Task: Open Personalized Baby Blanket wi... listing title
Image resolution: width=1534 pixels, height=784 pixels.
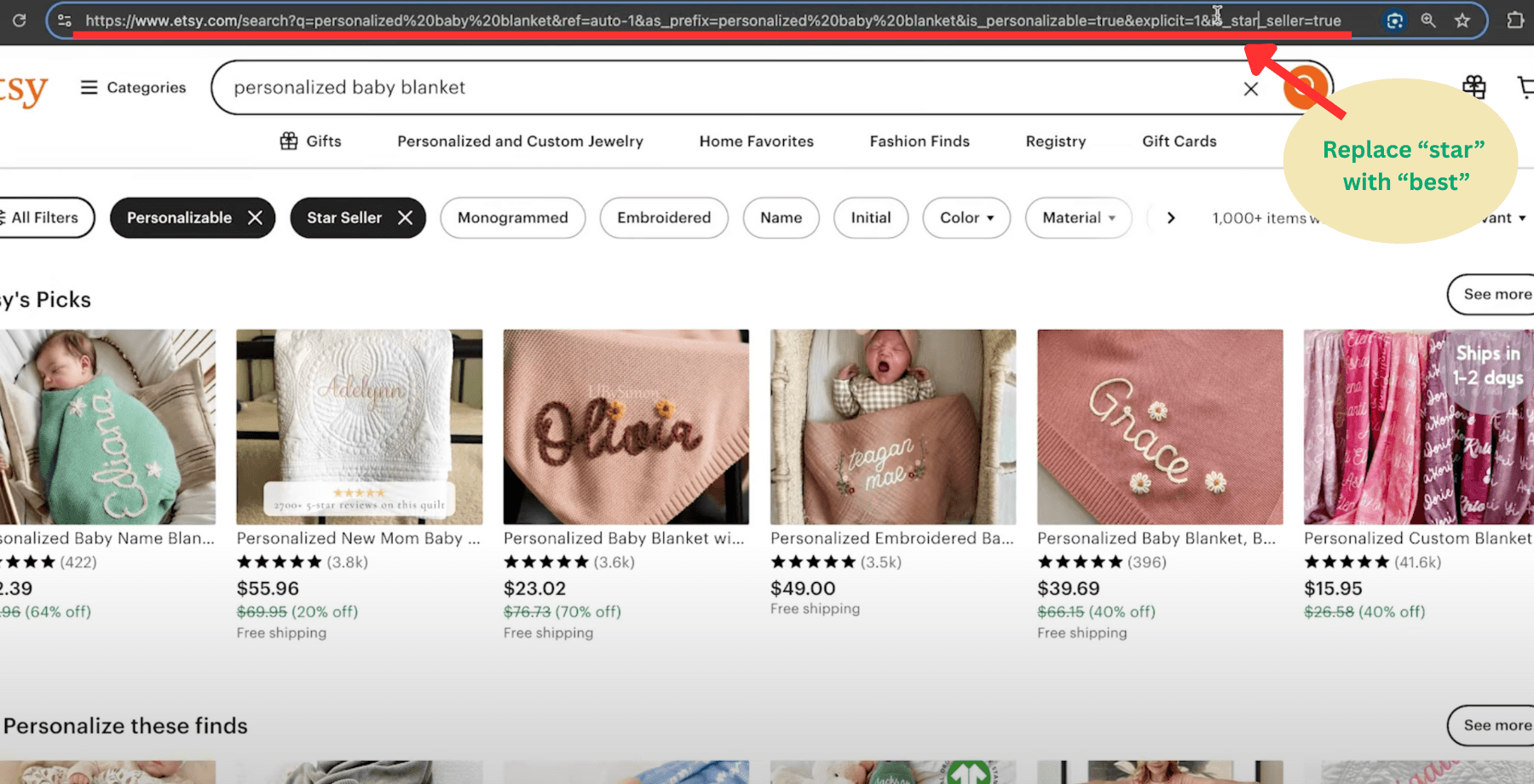Action: 624,539
